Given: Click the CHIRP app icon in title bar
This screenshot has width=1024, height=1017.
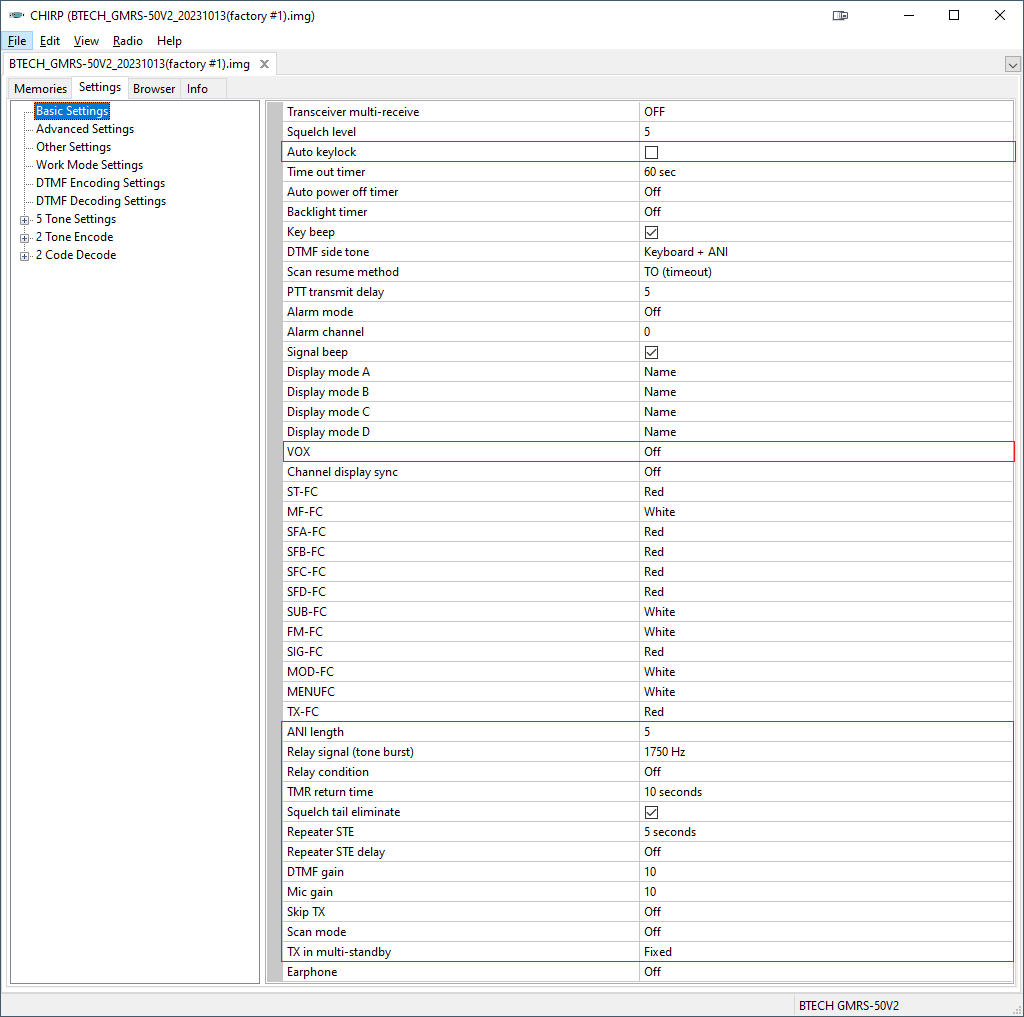Looking at the screenshot, I should pos(16,15).
